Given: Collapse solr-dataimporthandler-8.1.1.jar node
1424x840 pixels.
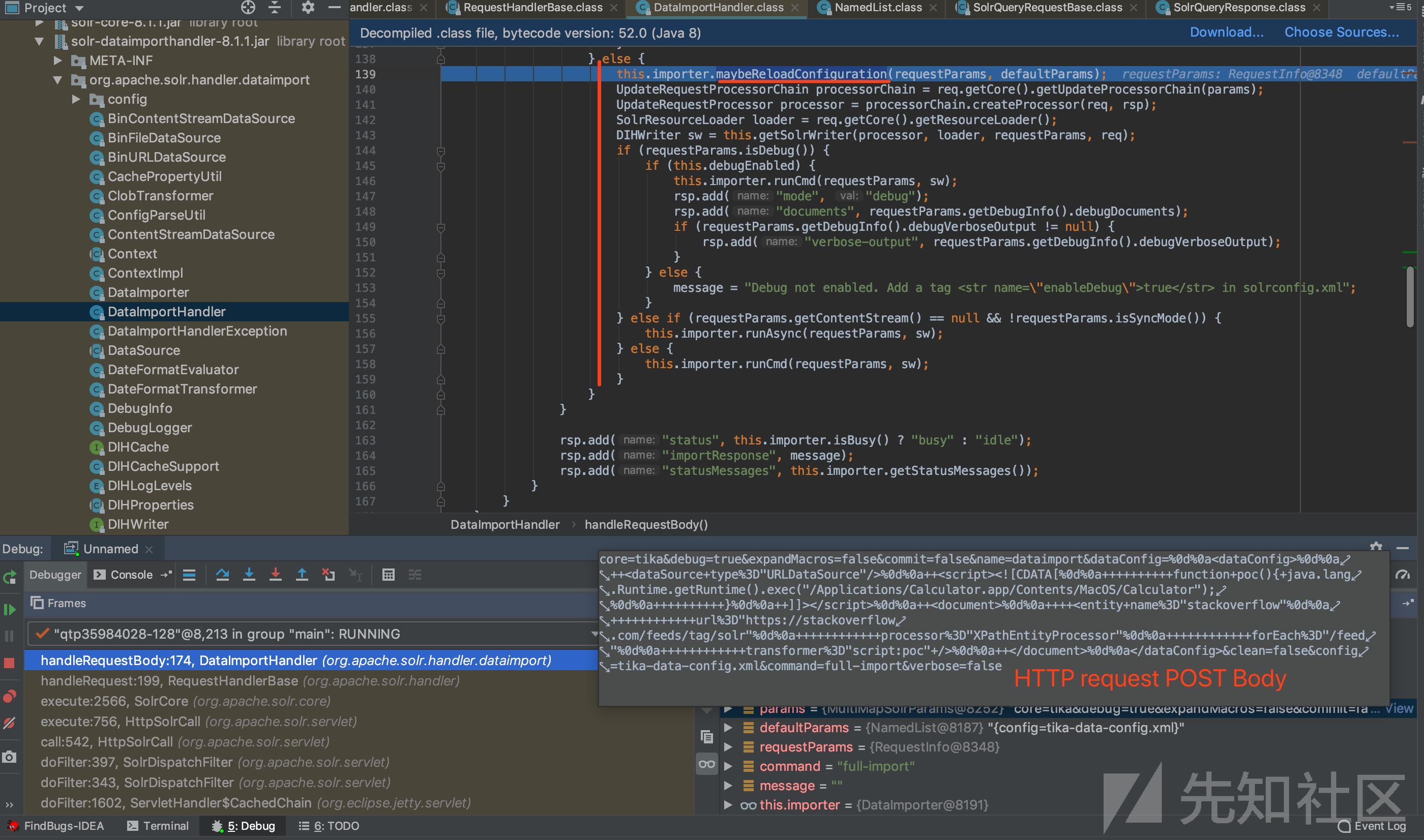Looking at the screenshot, I should click(40, 41).
